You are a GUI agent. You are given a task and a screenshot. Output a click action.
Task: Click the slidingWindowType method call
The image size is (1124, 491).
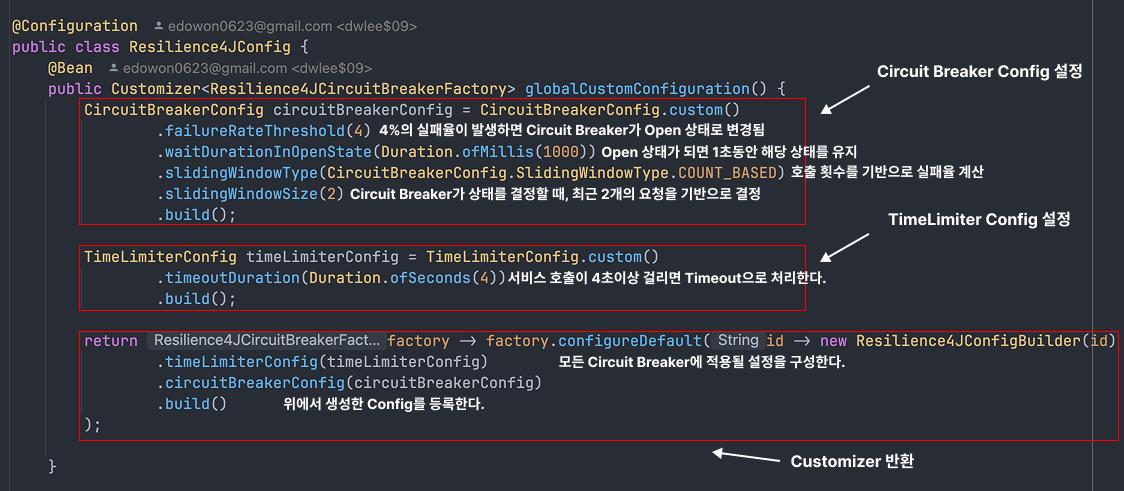click(240, 173)
